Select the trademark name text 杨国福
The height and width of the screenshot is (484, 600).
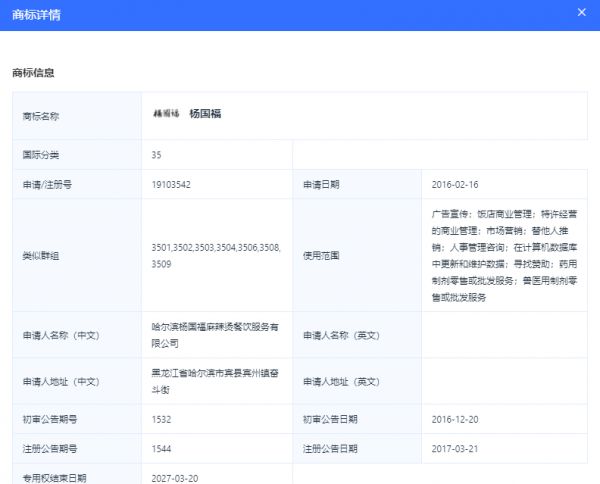click(x=205, y=114)
